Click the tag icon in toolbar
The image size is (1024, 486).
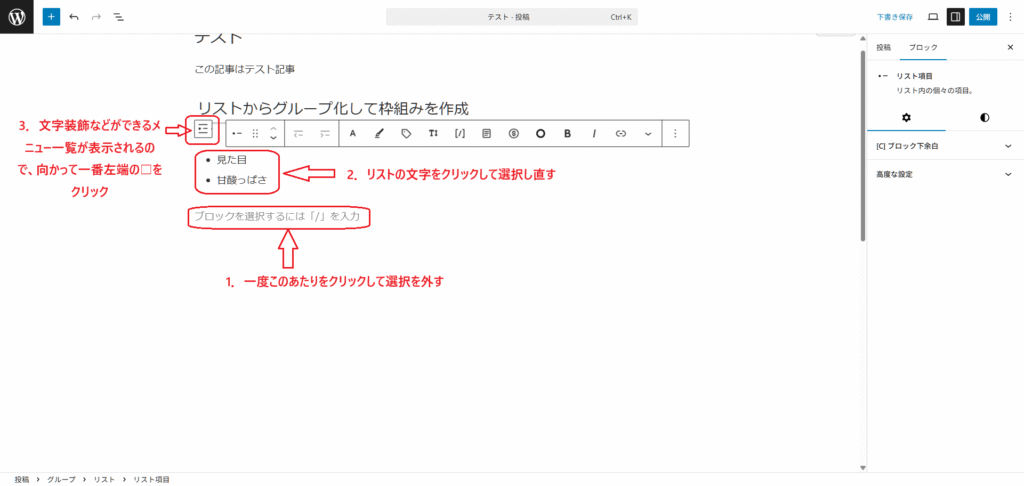pos(406,133)
